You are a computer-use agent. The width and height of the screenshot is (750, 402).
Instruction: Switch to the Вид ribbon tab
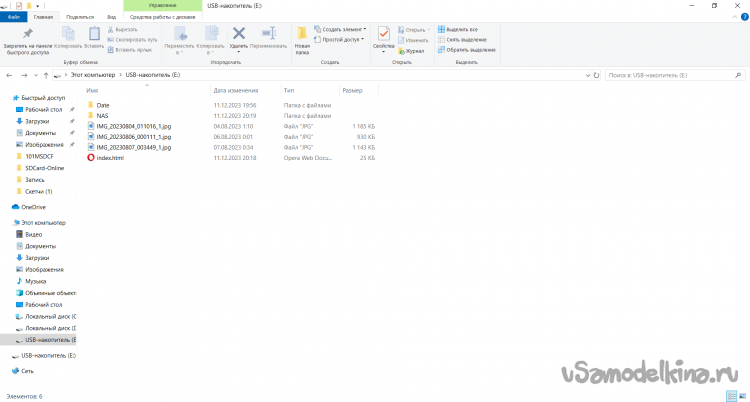point(111,17)
